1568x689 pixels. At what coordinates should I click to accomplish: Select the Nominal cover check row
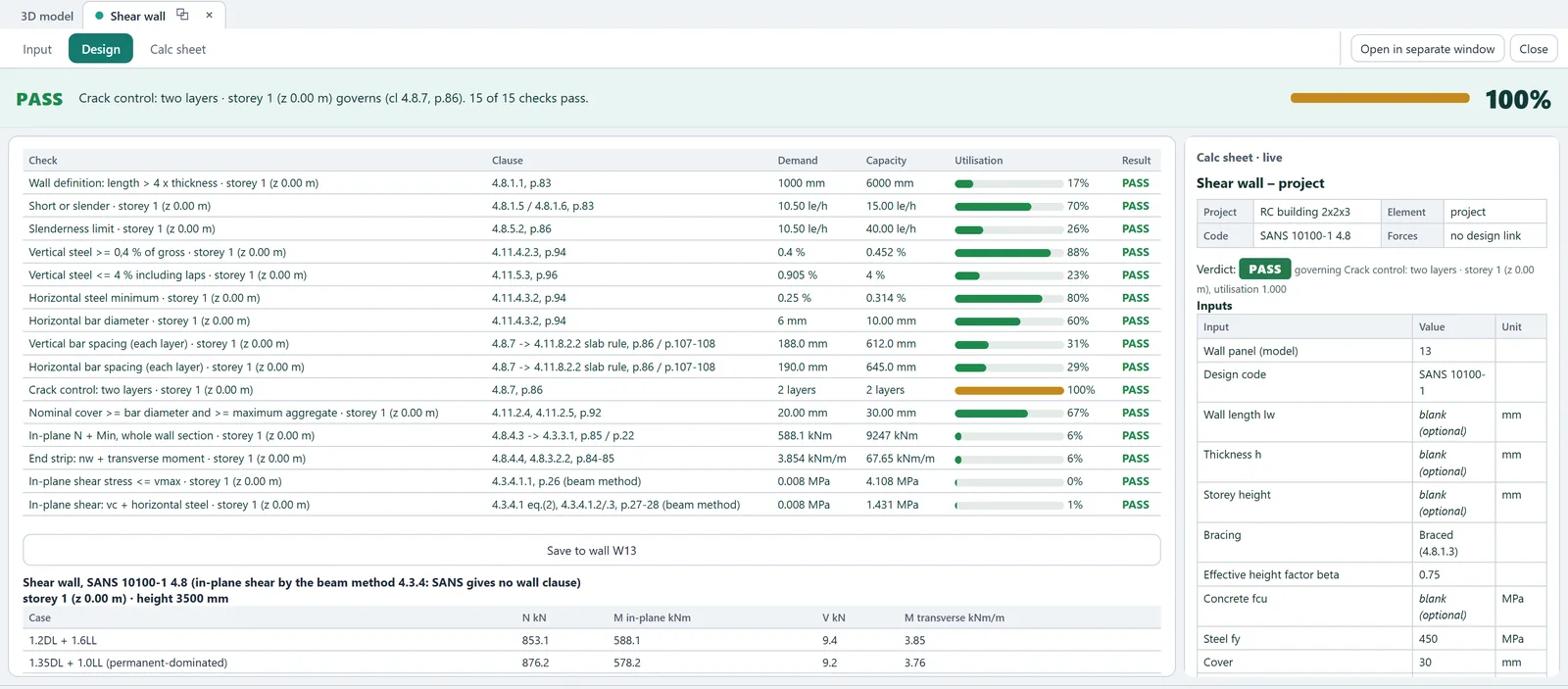[x=592, y=413]
